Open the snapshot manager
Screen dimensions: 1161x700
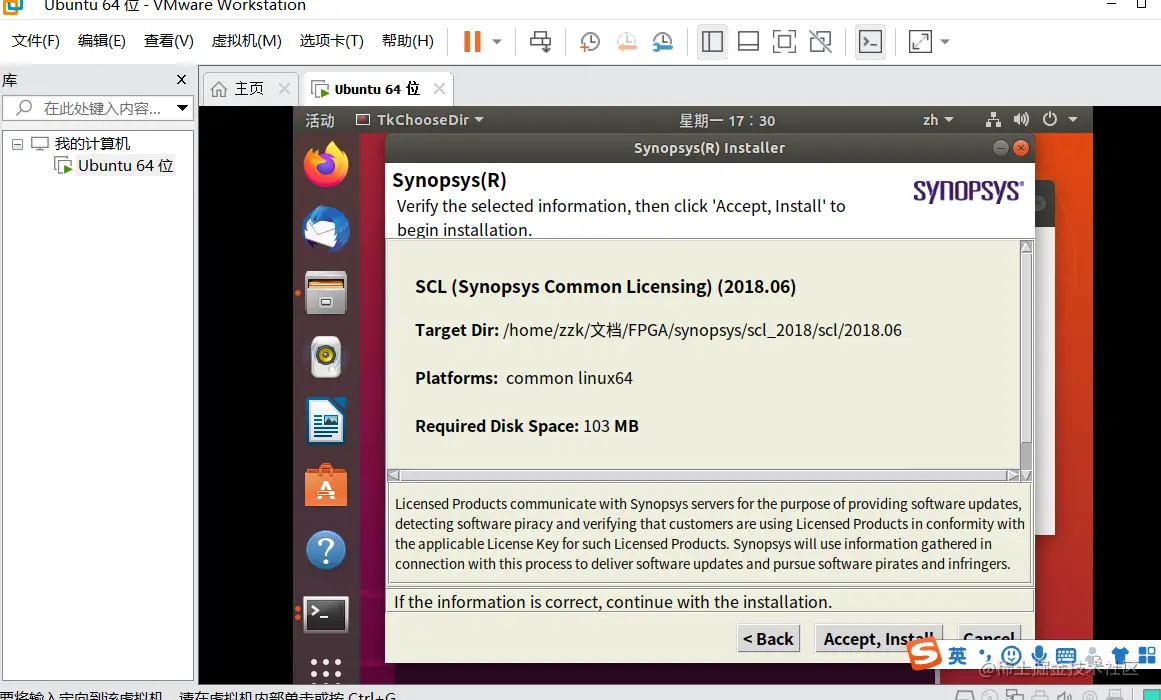(x=663, y=41)
